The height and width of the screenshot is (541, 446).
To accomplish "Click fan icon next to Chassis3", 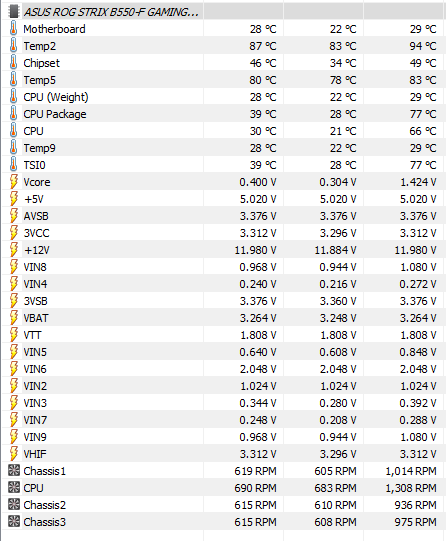I will coord(14,522).
